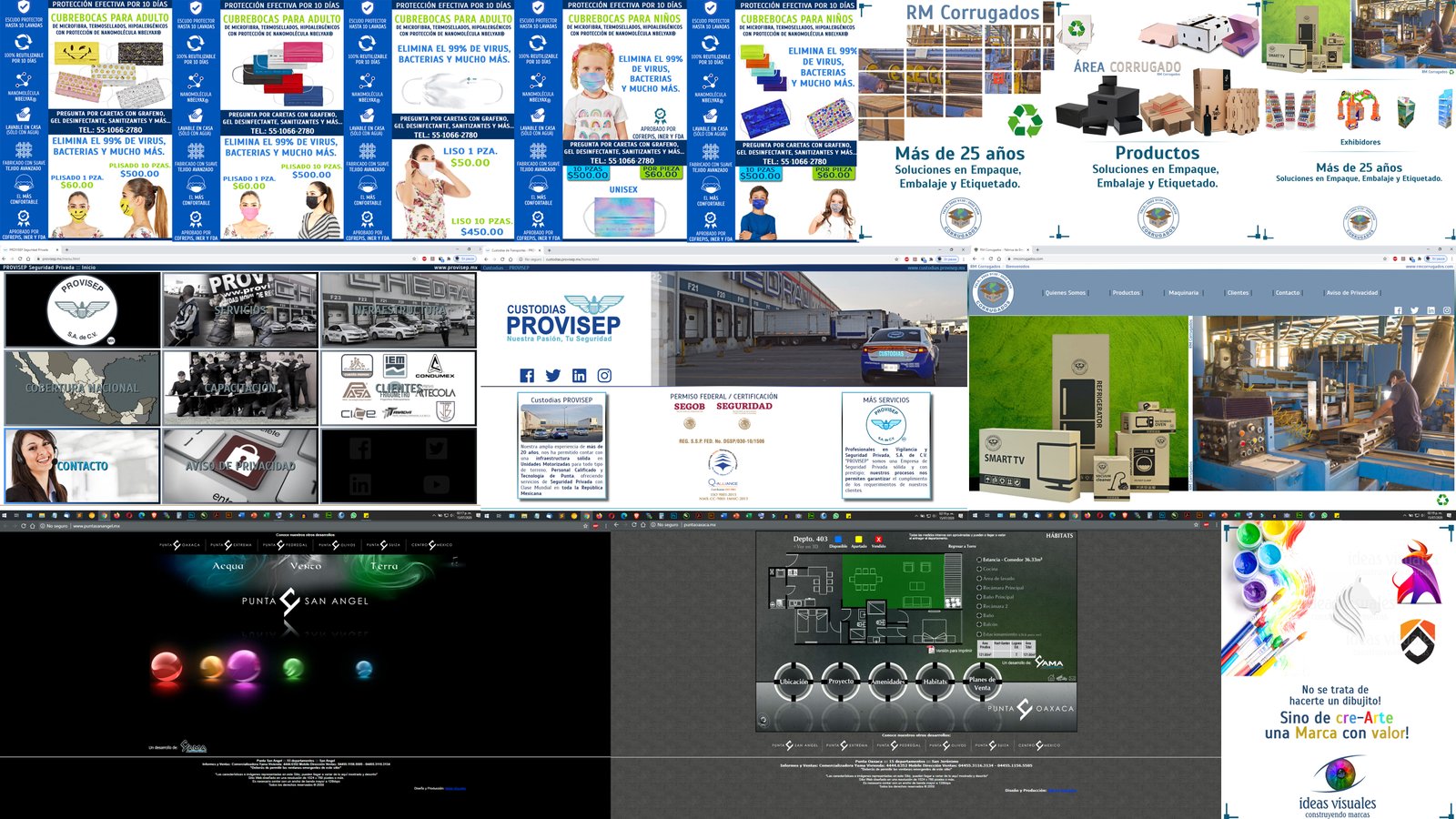Click reload icon in puntasanangel.mx browser
Screen dimensions: 1456x819
(x=24, y=526)
